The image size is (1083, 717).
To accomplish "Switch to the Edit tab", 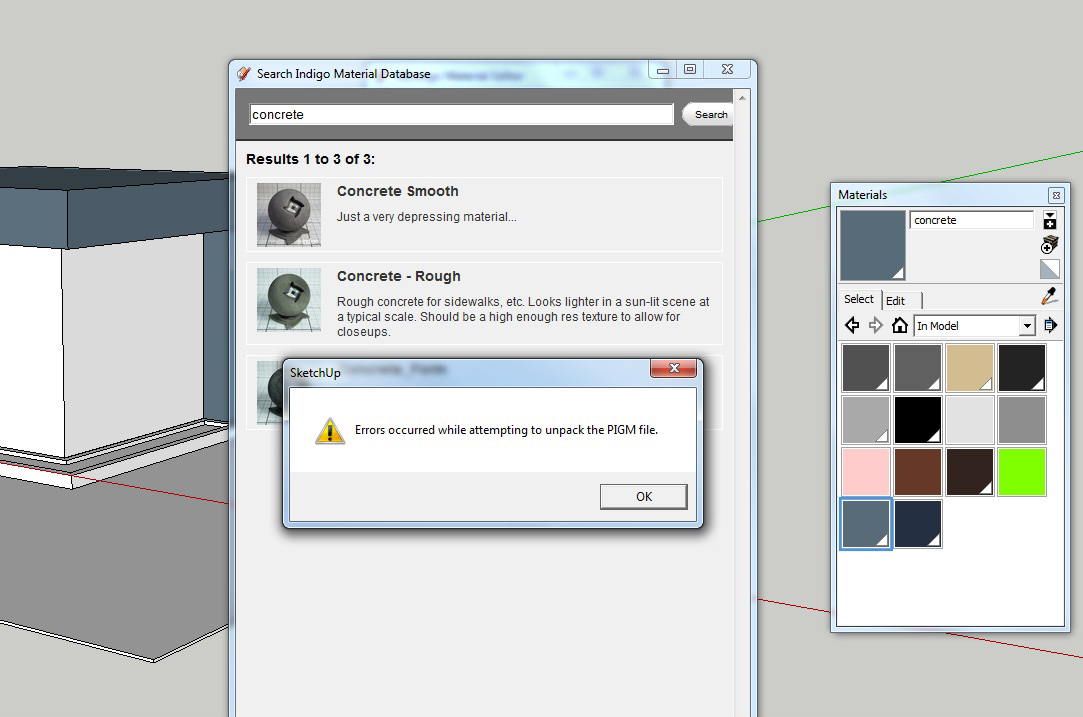I will [896, 300].
